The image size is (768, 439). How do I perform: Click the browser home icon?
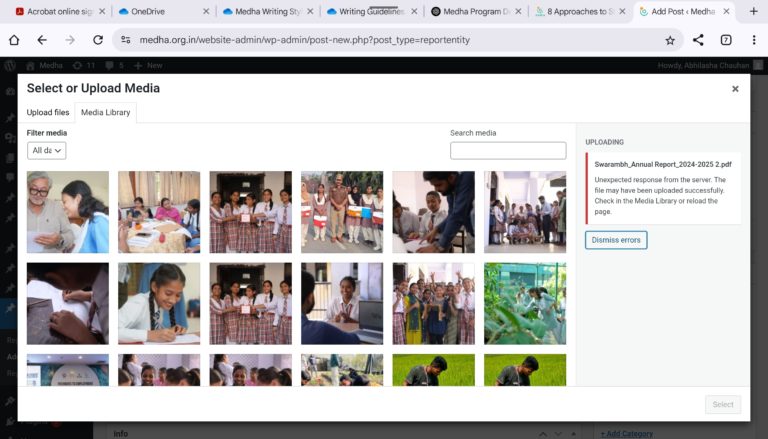(x=14, y=40)
